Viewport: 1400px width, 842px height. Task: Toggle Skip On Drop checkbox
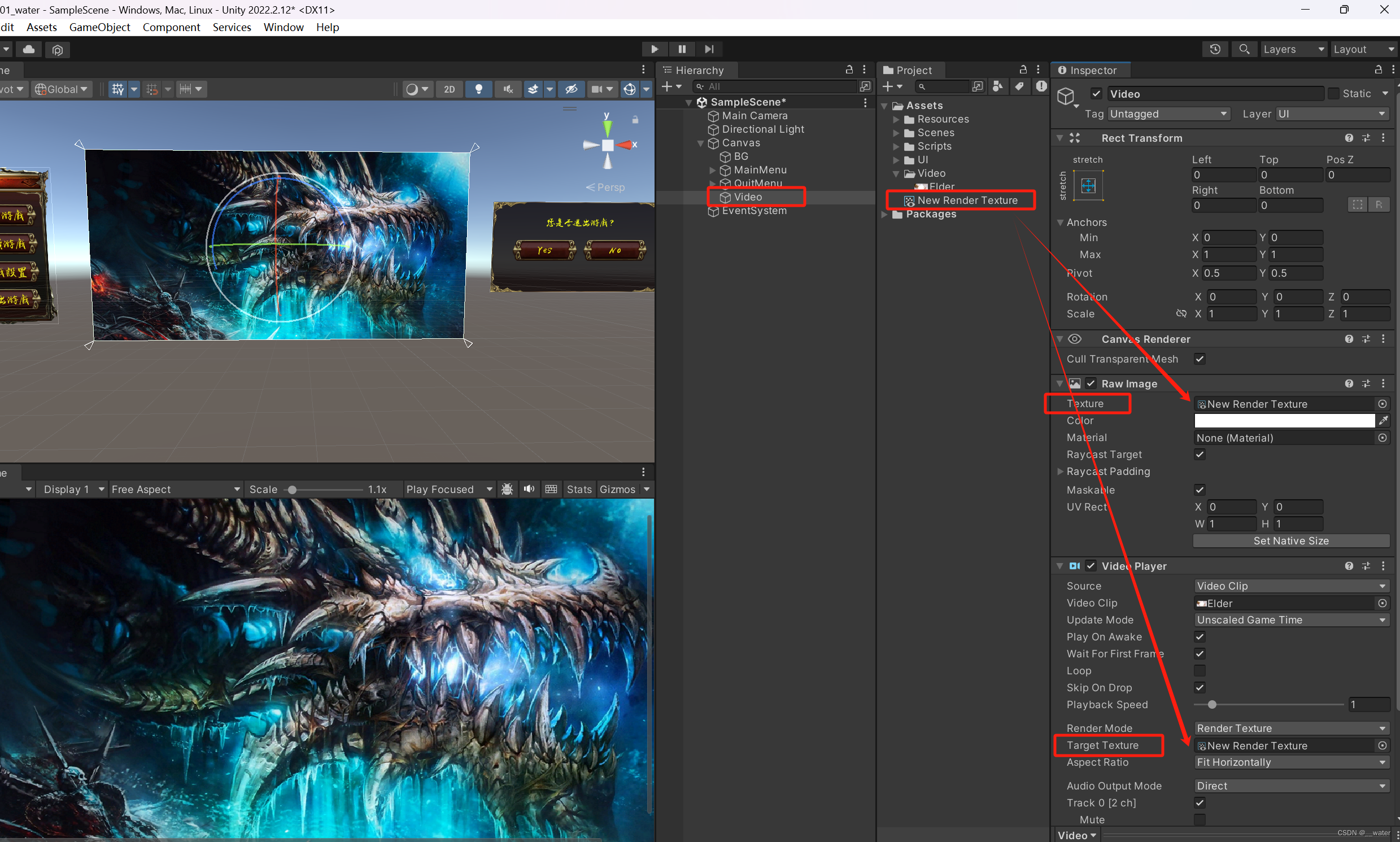(1200, 688)
